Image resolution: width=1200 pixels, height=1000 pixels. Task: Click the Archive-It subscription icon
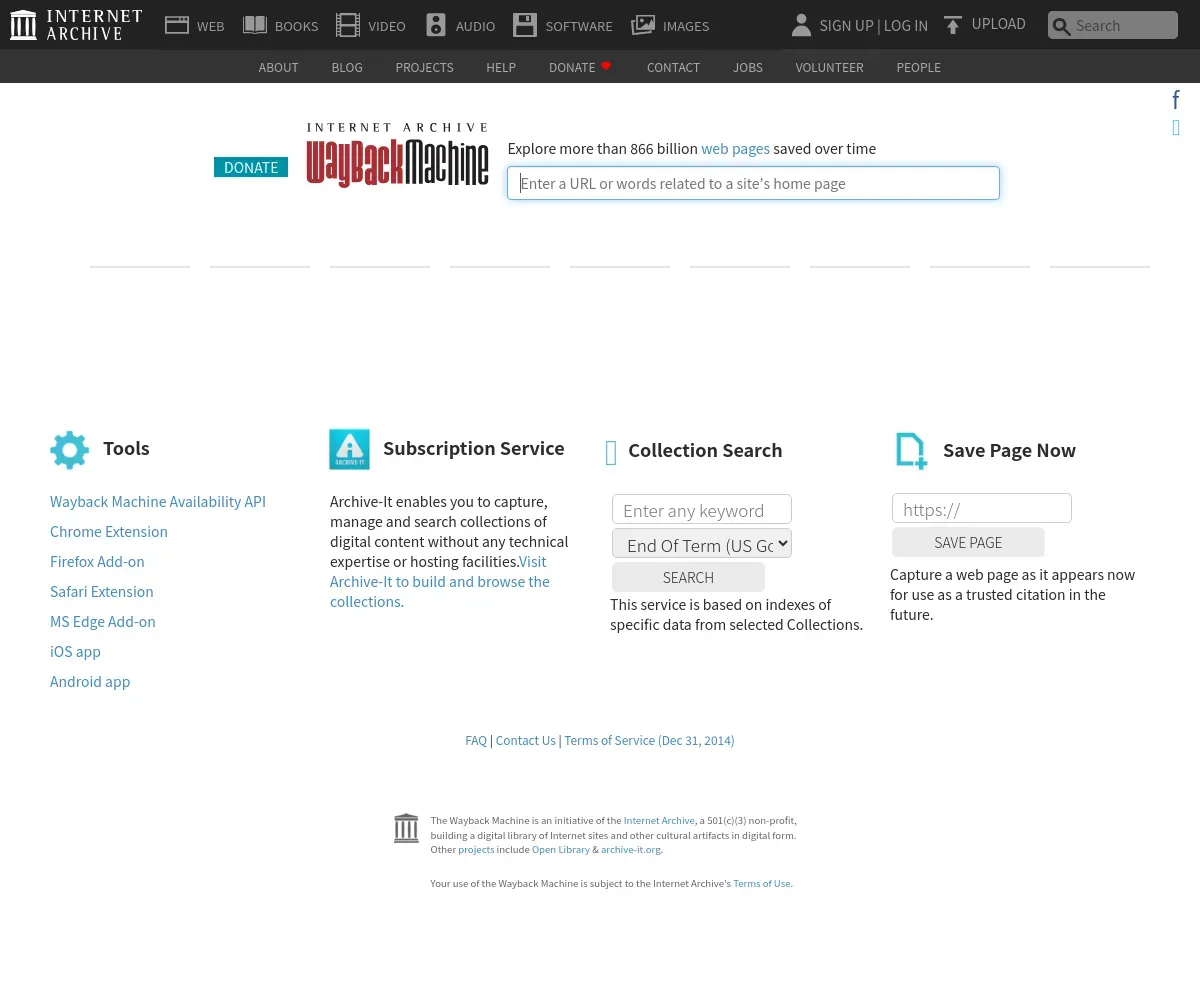click(x=349, y=449)
